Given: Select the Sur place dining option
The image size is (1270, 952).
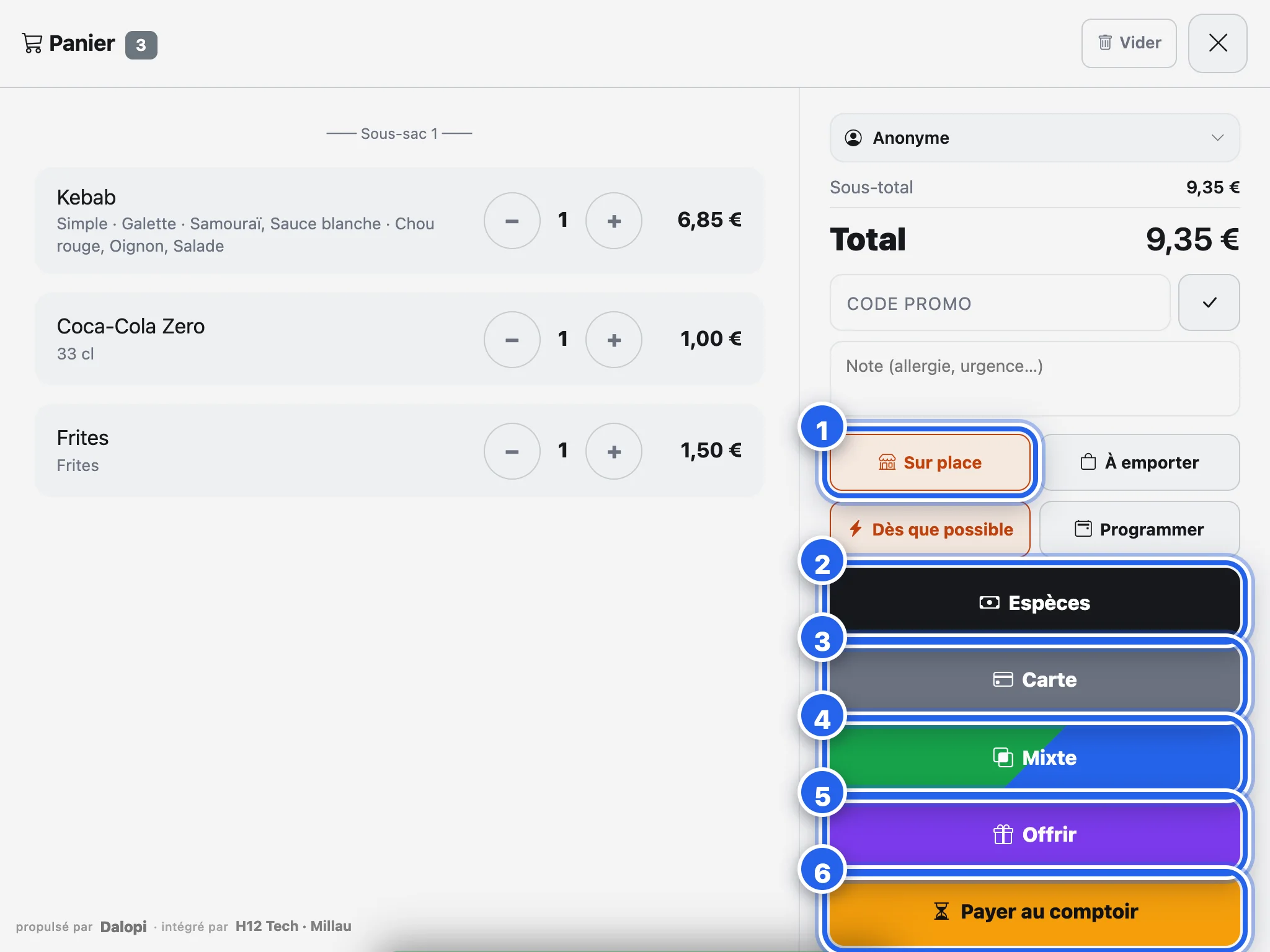Looking at the screenshot, I should coord(930,462).
